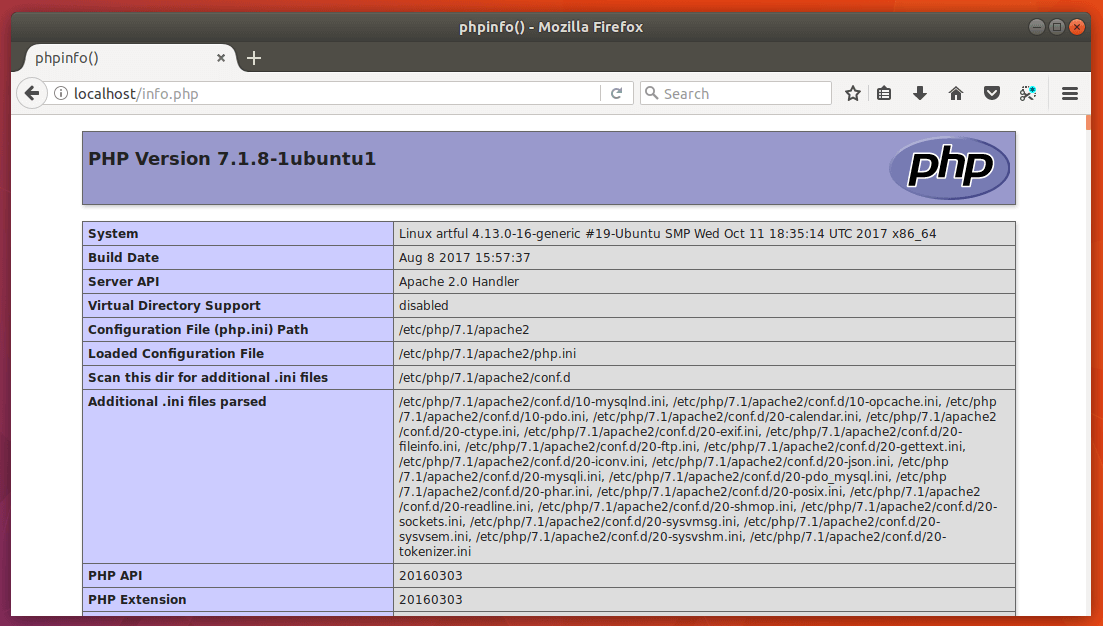The height and width of the screenshot is (626, 1103).
Task: Open the Firefox hamburger menu
Action: 1069,93
